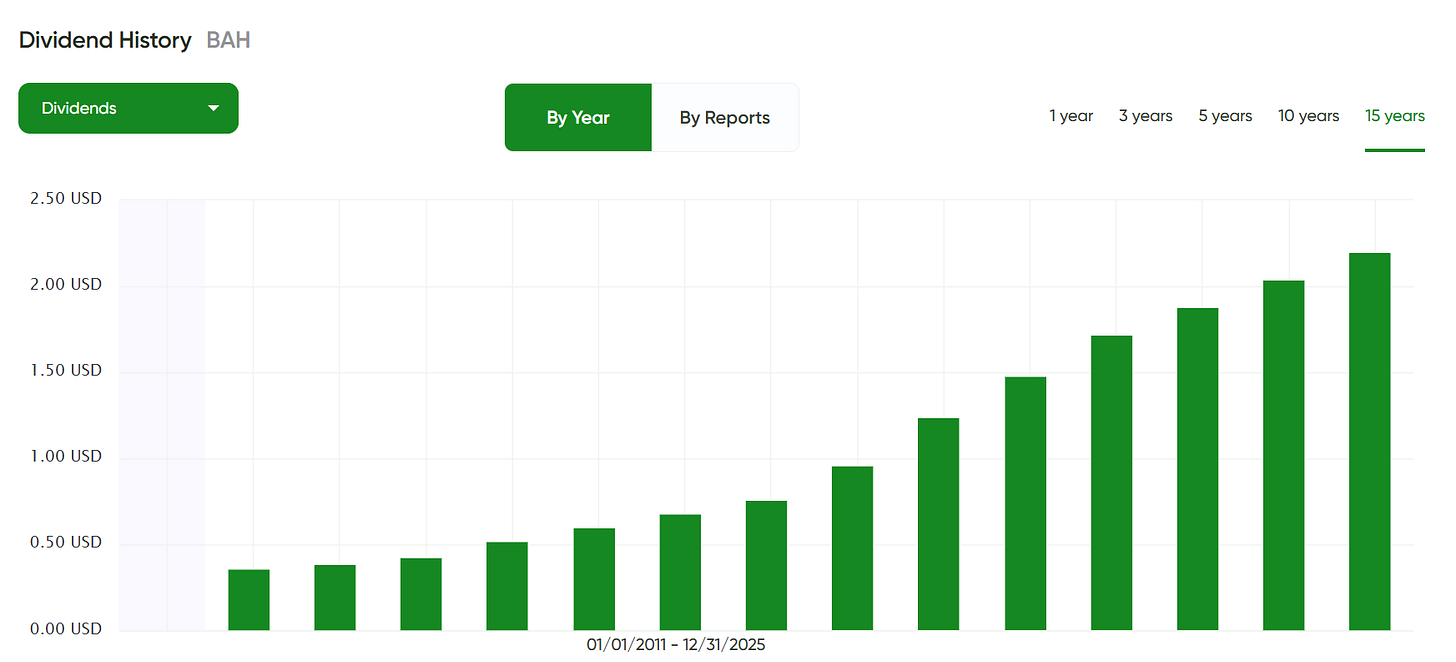Click the tallest bar, near 2.20 USD
The height and width of the screenshot is (662, 1456).
[x=1370, y=442]
